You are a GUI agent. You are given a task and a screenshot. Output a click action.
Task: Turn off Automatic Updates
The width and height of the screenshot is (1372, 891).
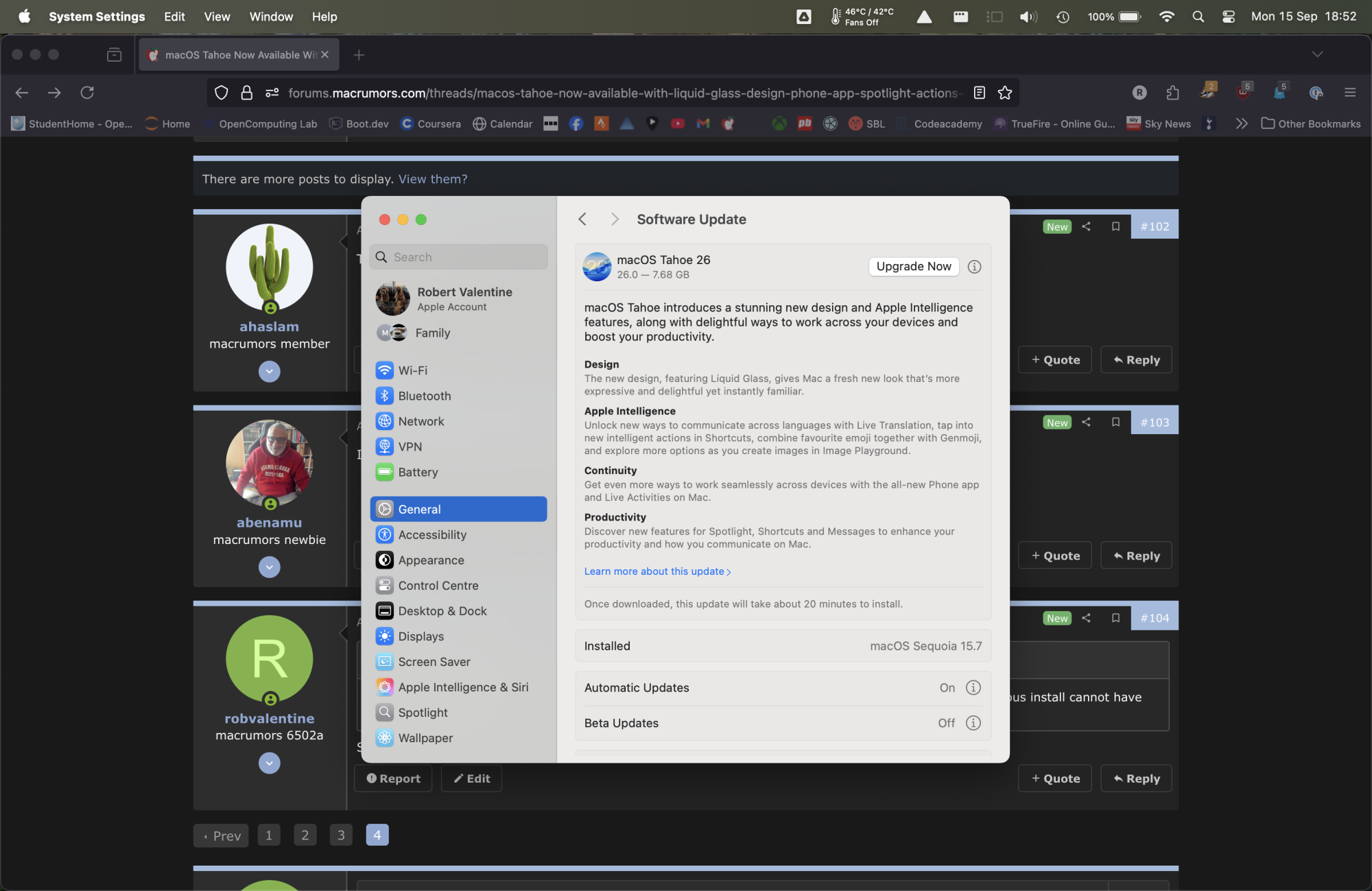click(947, 687)
